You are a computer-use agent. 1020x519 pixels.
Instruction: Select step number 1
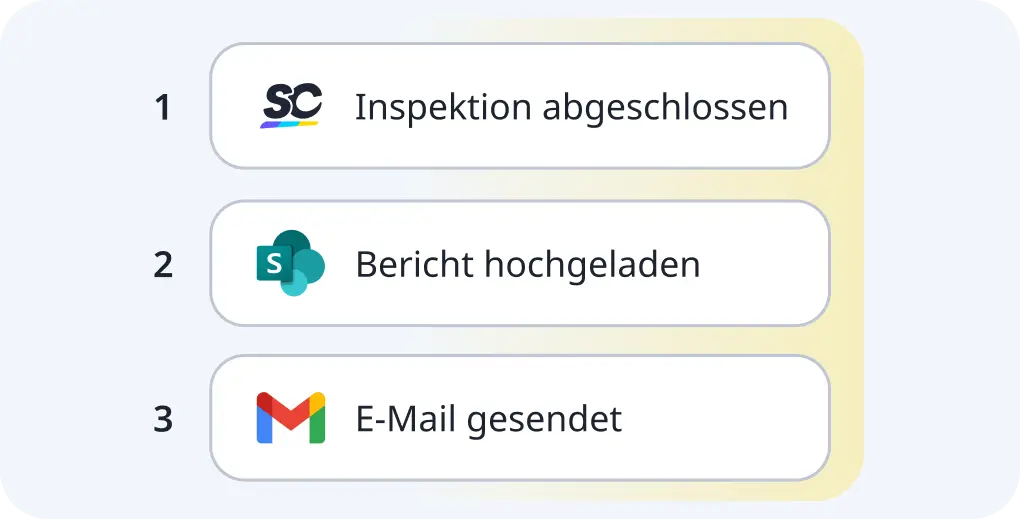click(162, 108)
